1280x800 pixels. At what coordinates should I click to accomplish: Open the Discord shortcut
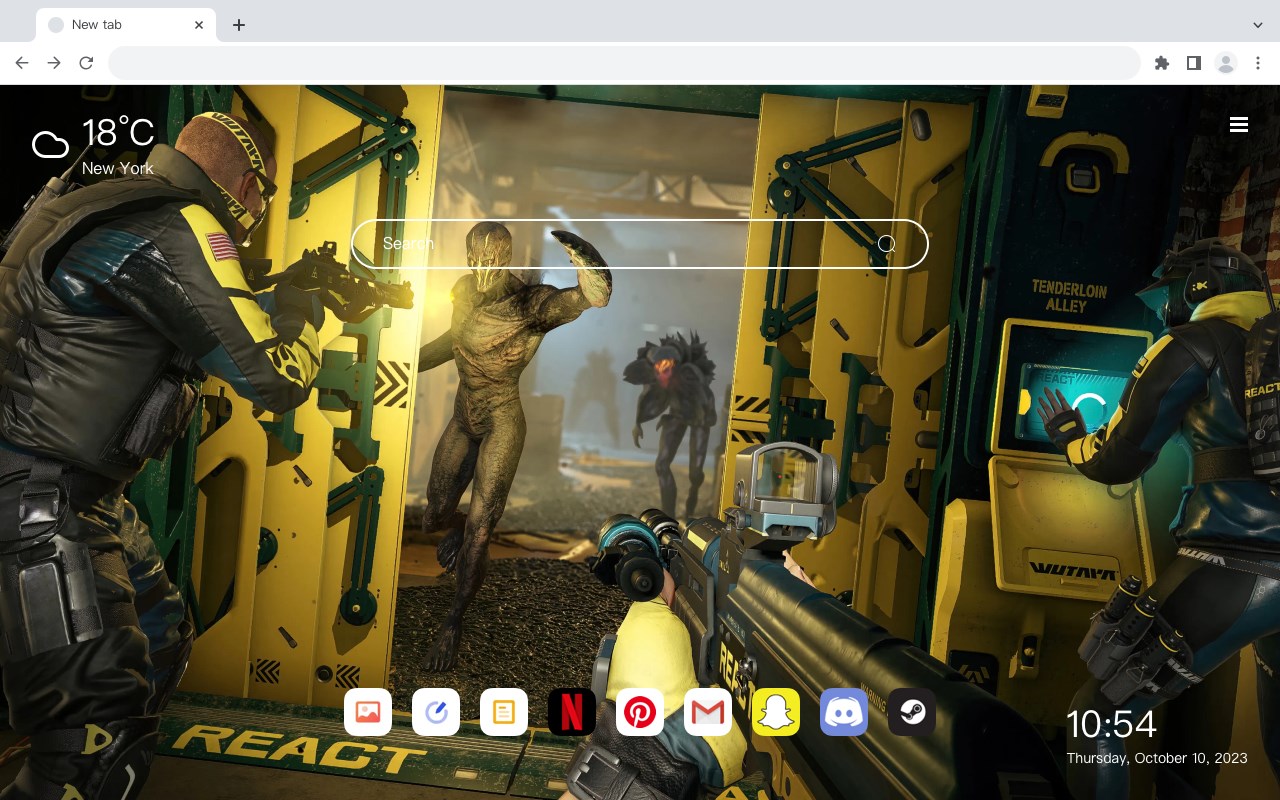click(844, 712)
